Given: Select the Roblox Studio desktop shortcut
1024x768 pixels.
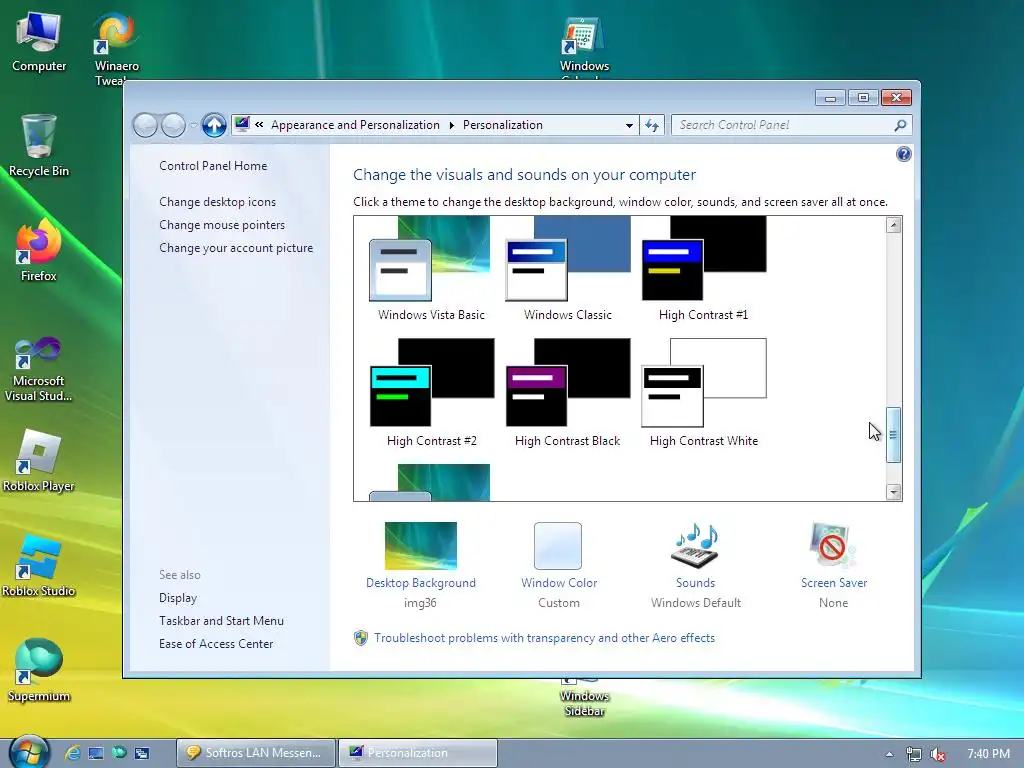Looking at the screenshot, I should (x=39, y=566).
